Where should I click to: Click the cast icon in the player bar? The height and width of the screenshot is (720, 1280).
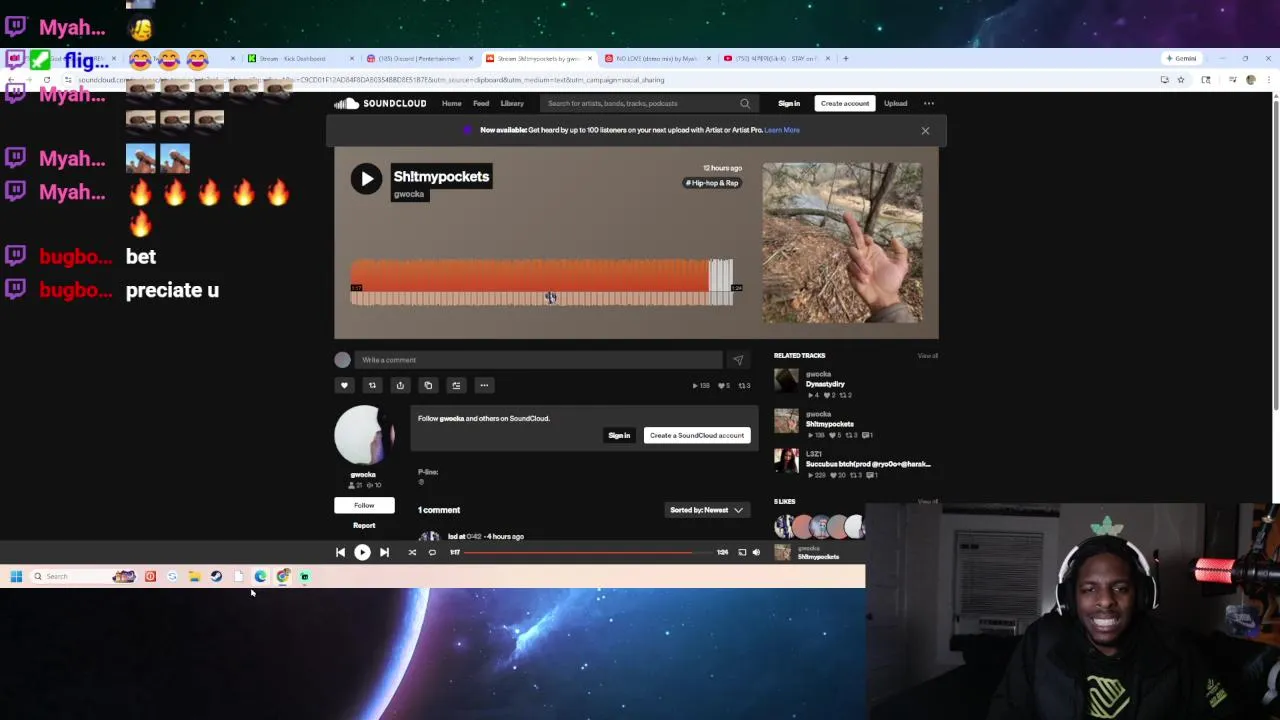[742, 552]
